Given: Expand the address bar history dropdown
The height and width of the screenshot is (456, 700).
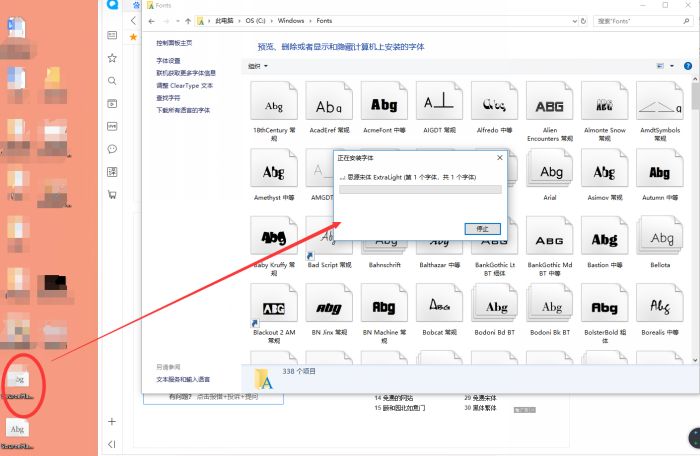Looking at the screenshot, I should pos(575,21).
